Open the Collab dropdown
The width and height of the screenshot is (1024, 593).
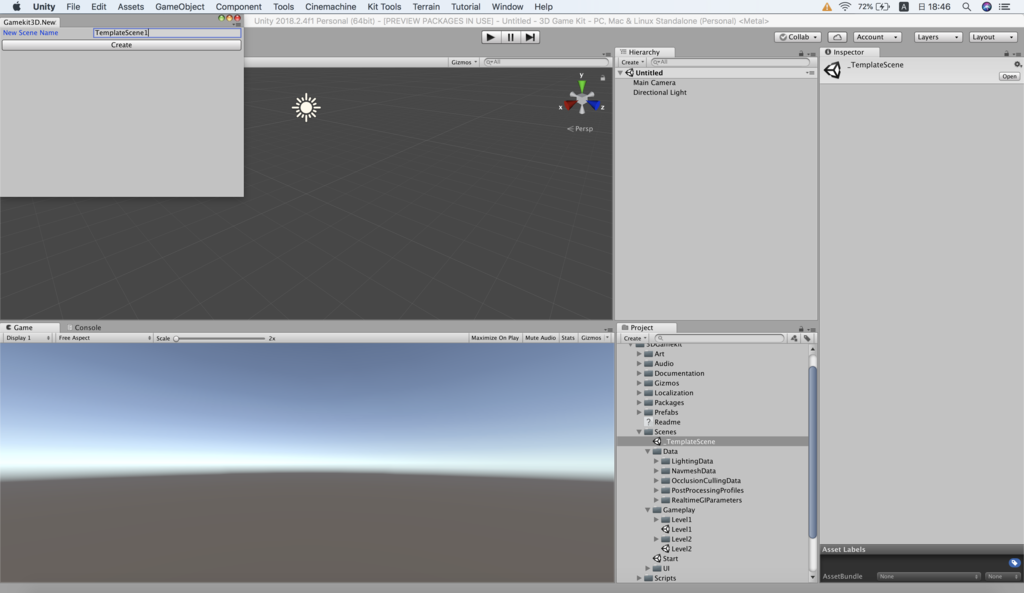click(798, 37)
